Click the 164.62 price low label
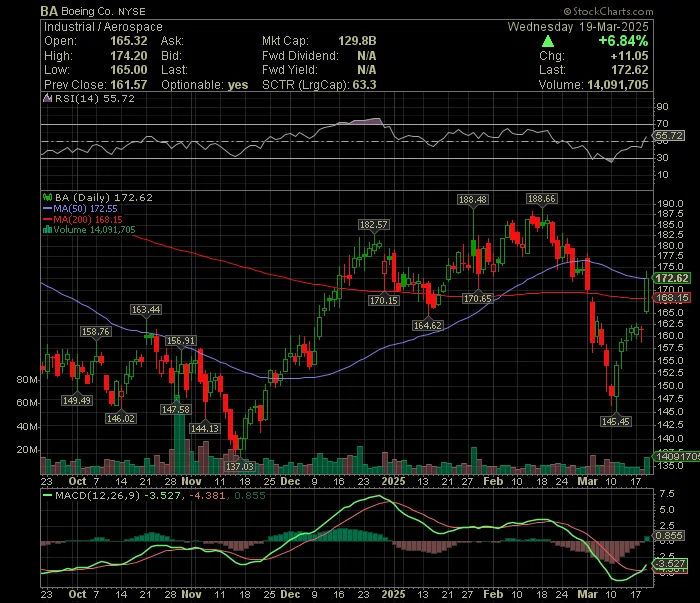The height and width of the screenshot is (603, 700). pos(428,325)
